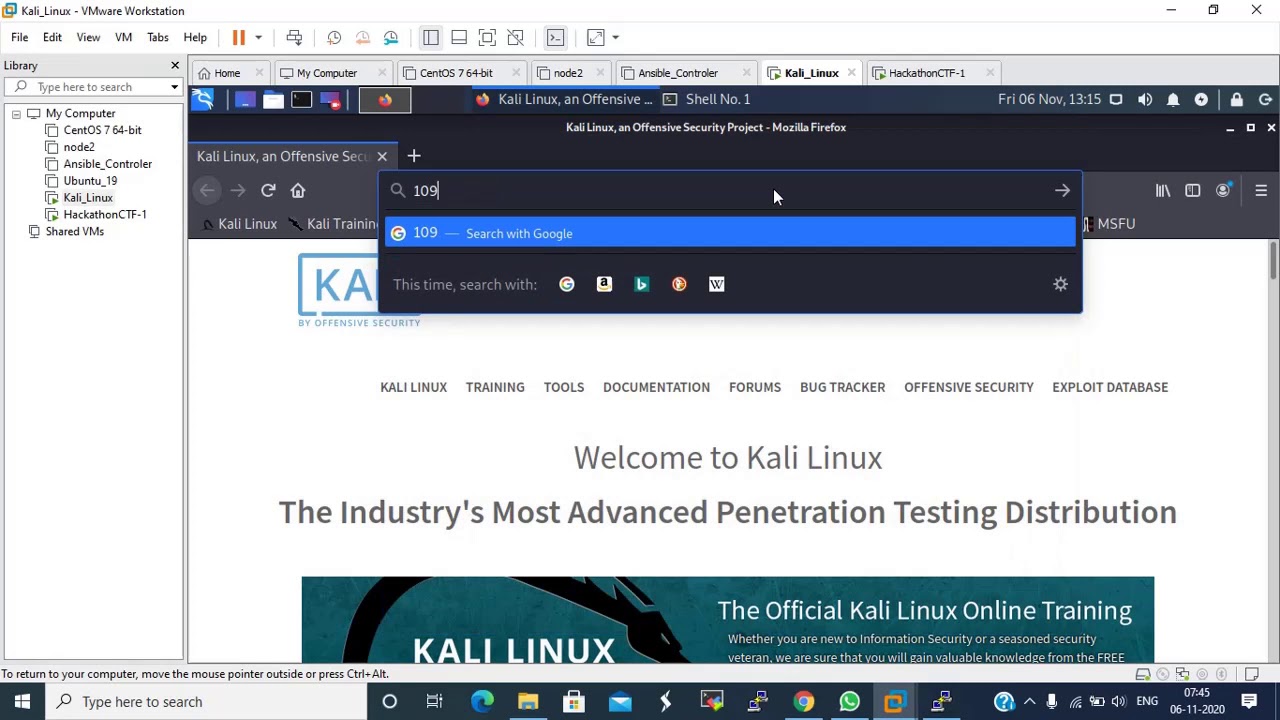The width and height of the screenshot is (1280, 720).
Task: Toggle Unity mode icon in VMware toolbar
Action: [515, 37]
